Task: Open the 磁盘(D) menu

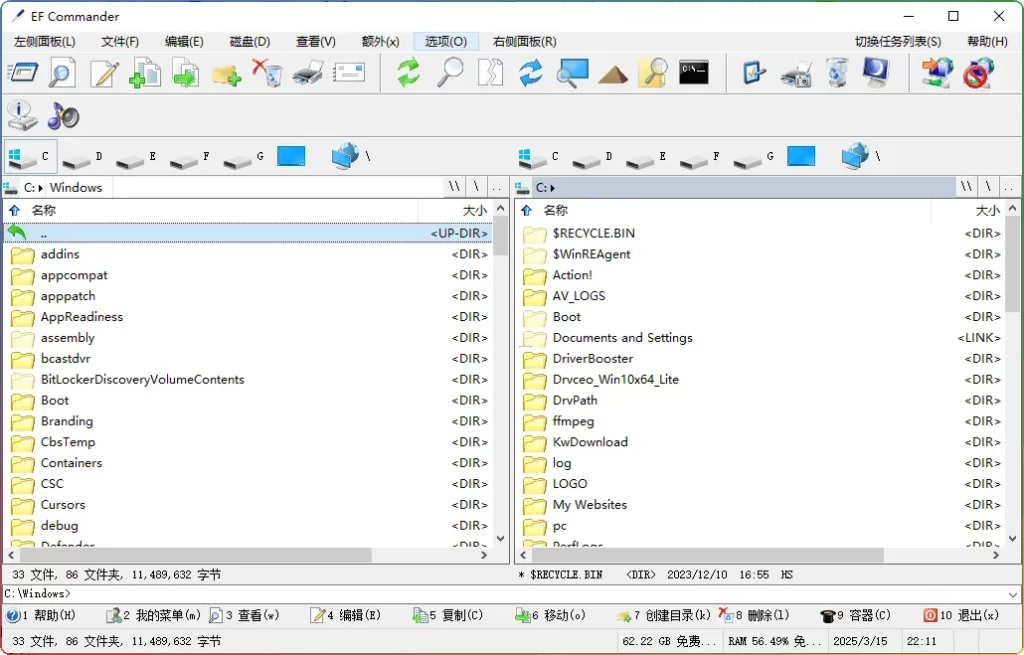Action: [249, 41]
